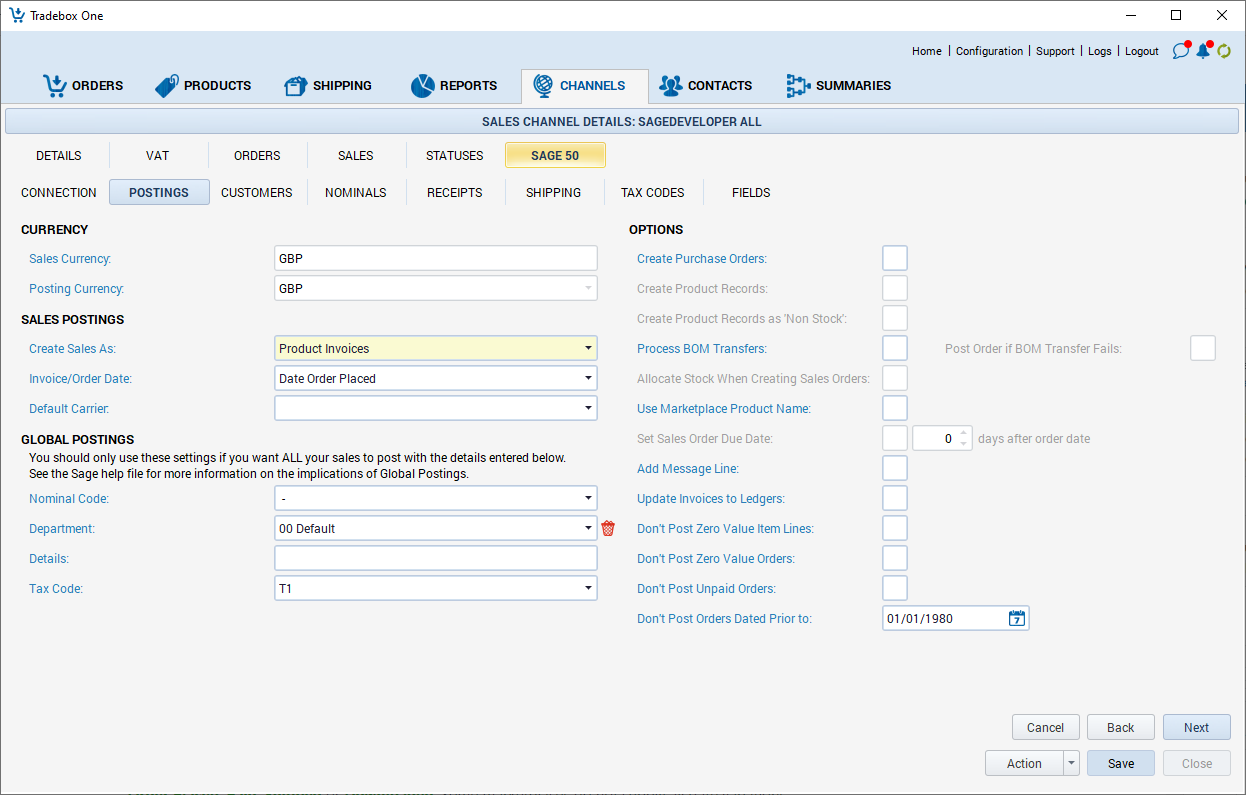This screenshot has height=795, width=1246.
Task: Tick Don't Post Zero Value Item Lines
Action: click(x=895, y=528)
